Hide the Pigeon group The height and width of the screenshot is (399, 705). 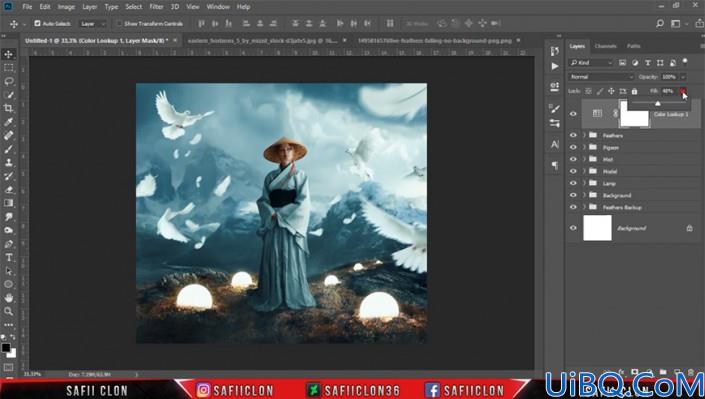573,147
